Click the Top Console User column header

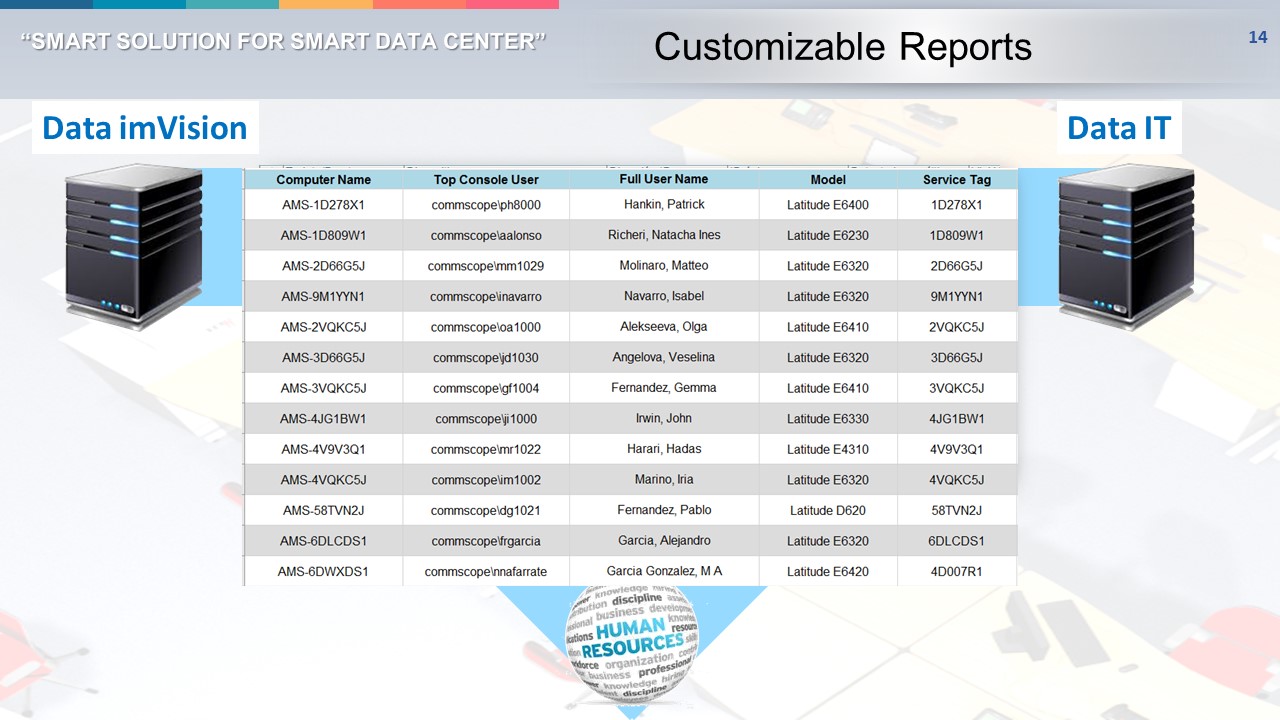pyautogui.click(x=486, y=180)
